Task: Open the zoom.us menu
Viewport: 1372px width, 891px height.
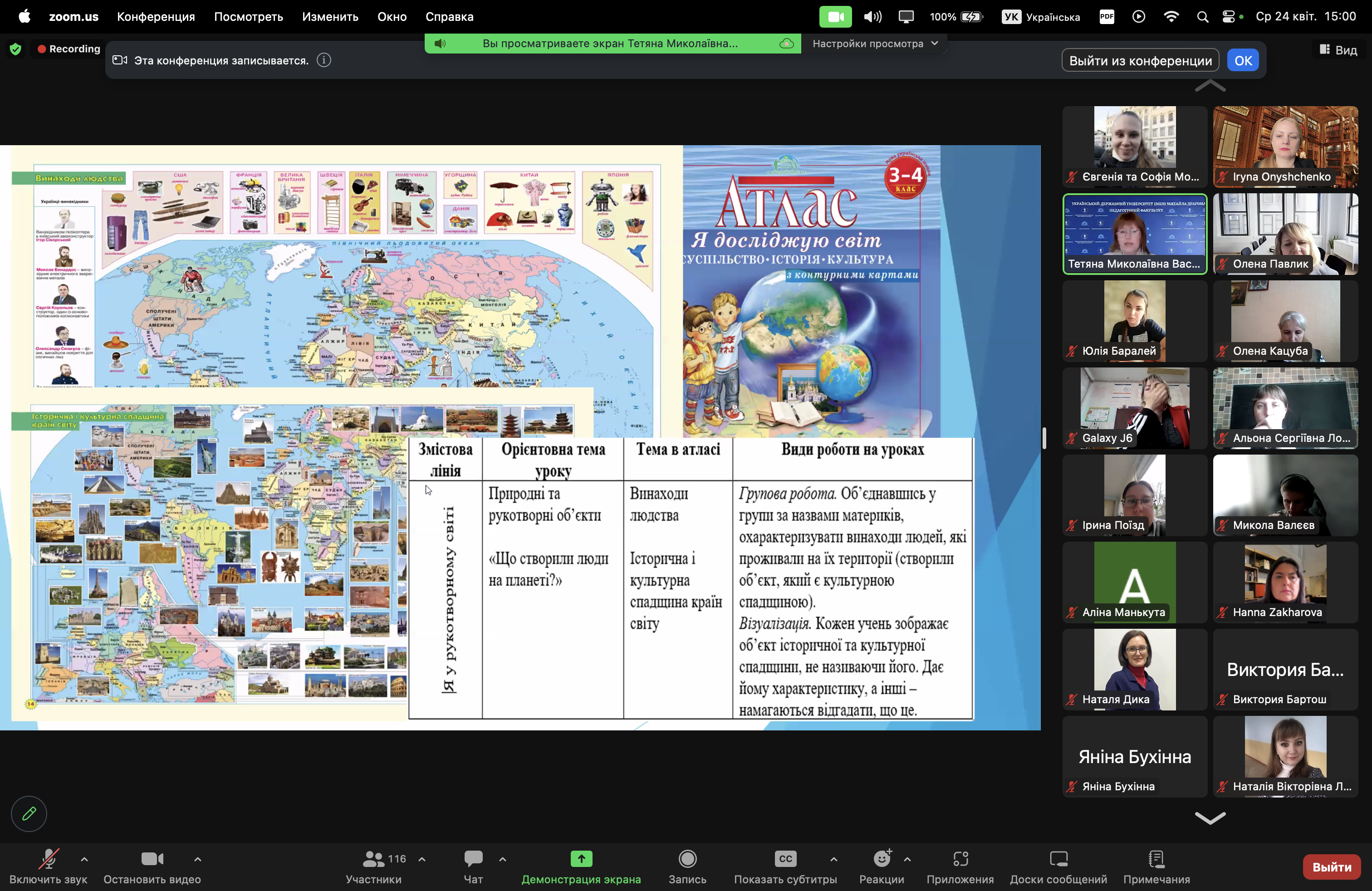Action: pyautogui.click(x=73, y=16)
